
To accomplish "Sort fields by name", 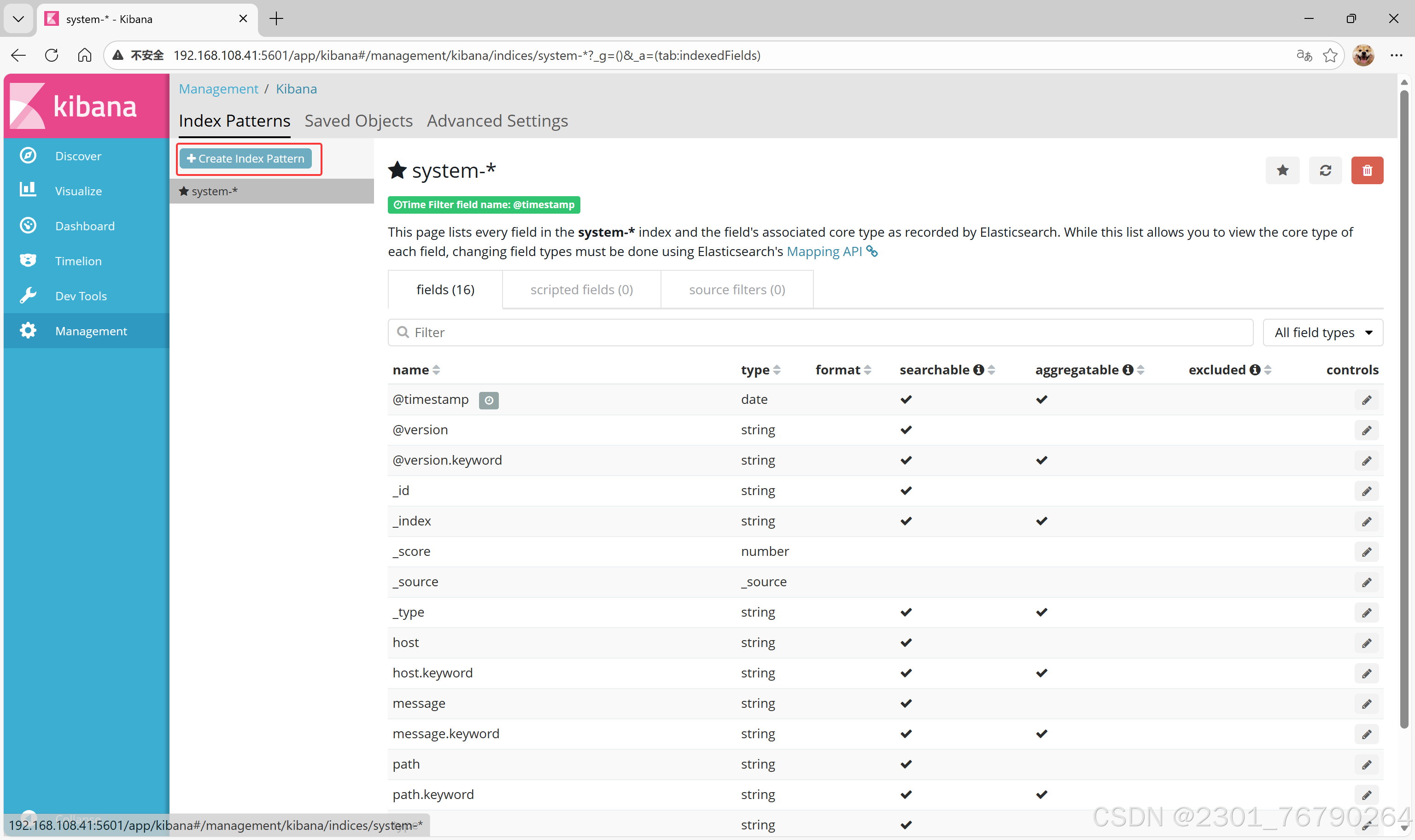I will coord(436,370).
